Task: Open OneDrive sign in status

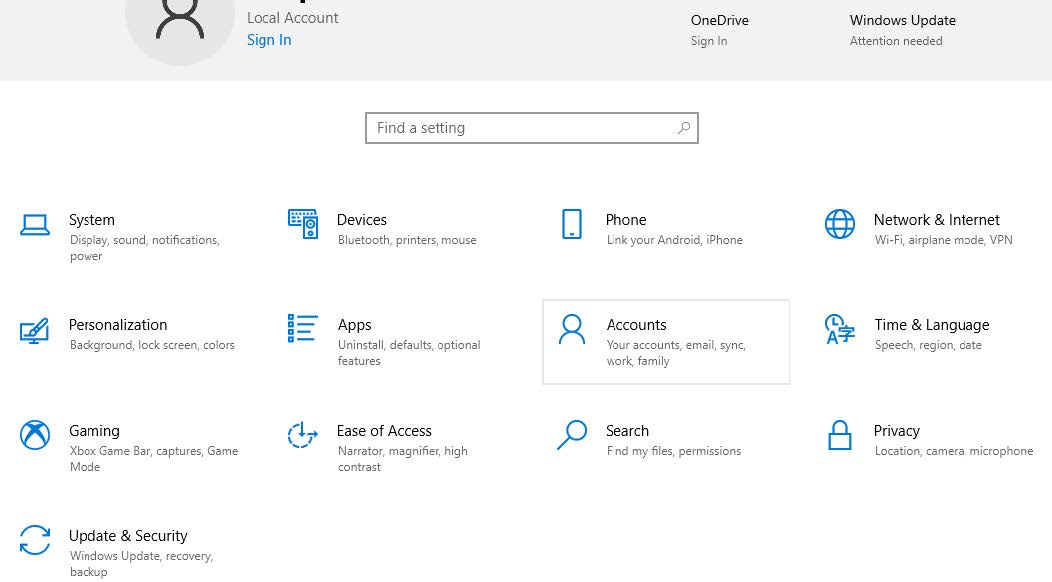Action: pyautogui.click(x=719, y=29)
